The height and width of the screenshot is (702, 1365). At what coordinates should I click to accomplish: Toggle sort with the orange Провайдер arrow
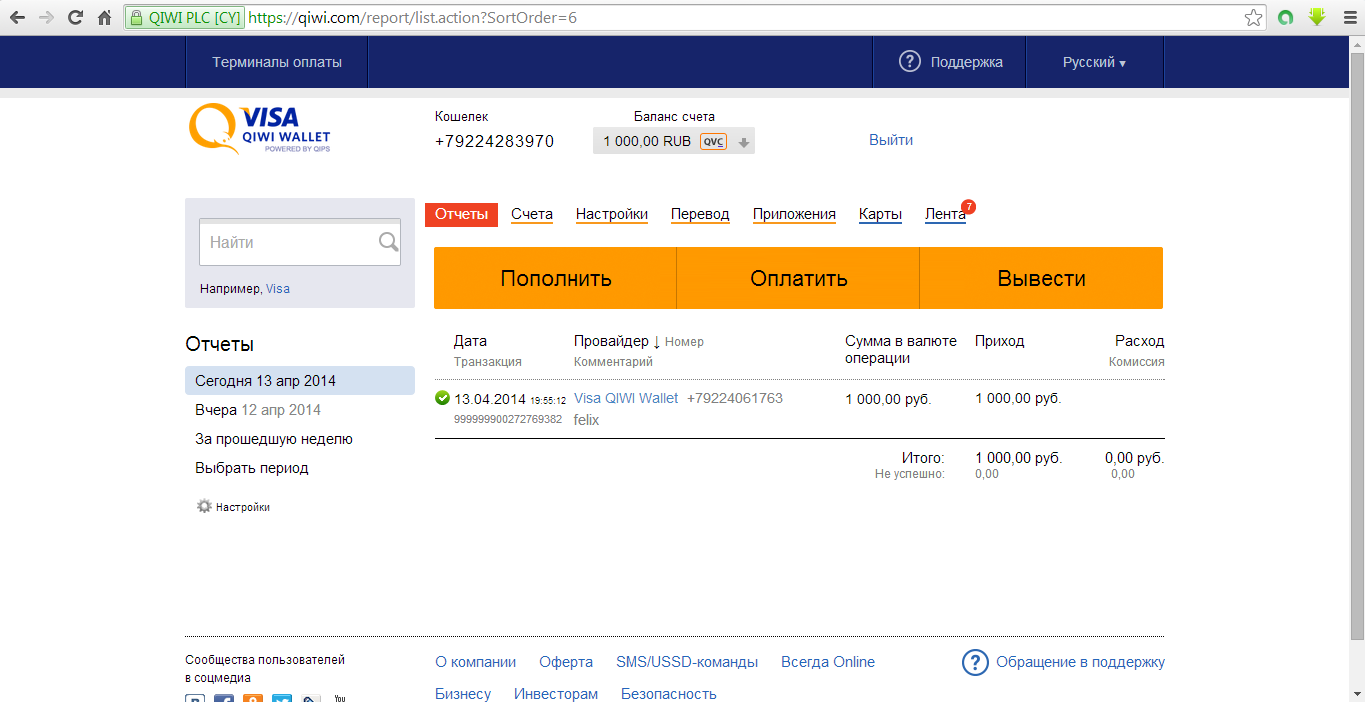(656, 342)
